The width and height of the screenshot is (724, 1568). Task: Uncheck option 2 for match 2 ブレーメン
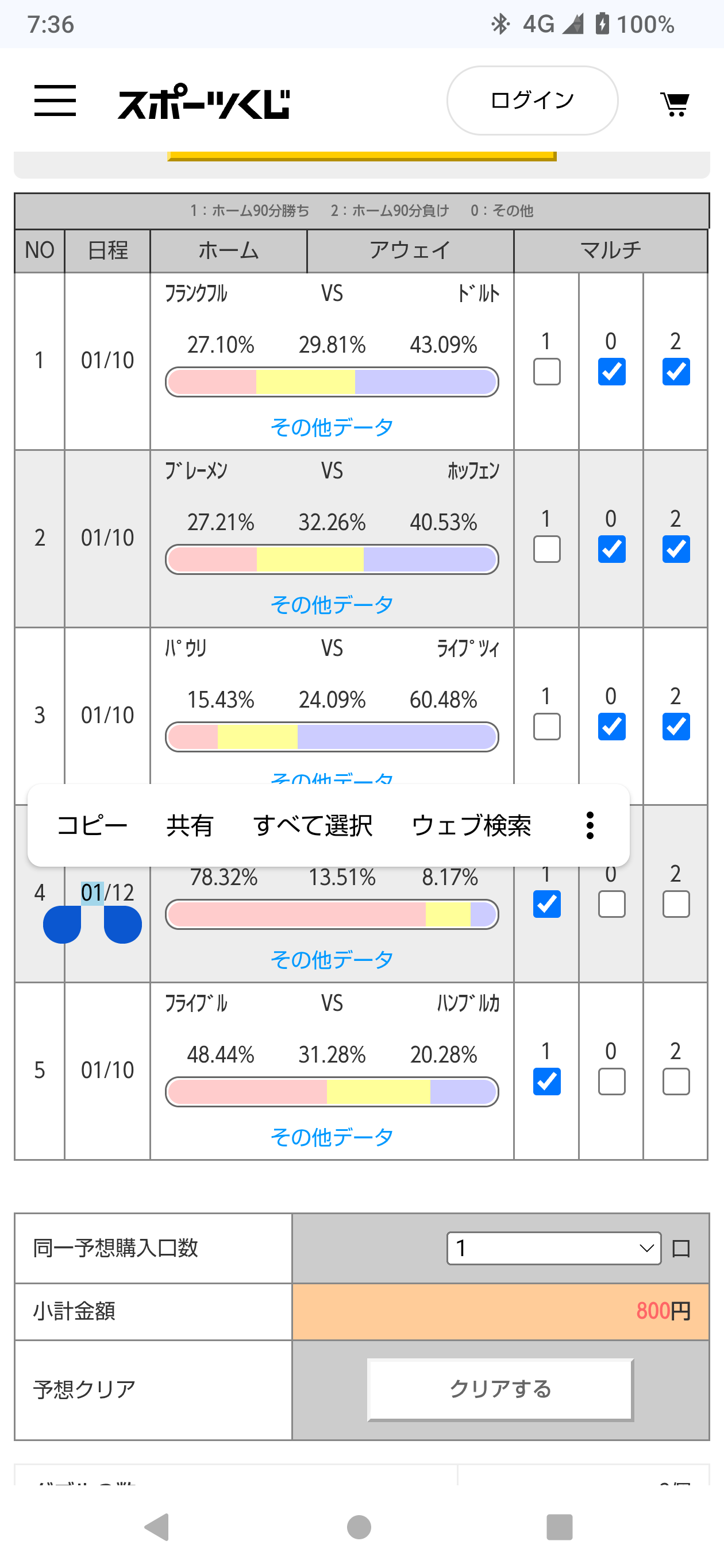676,550
